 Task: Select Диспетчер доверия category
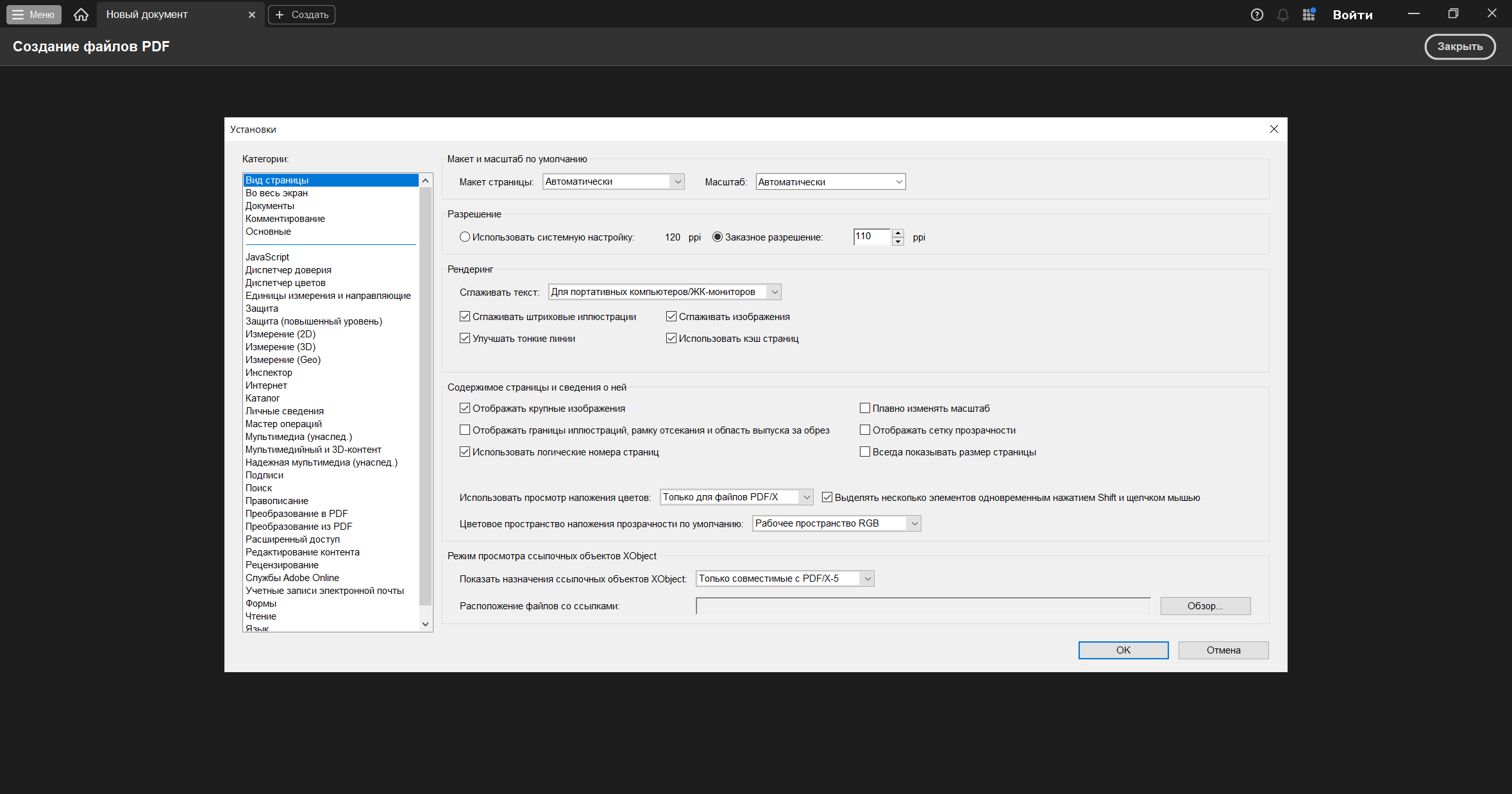[331, 270]
